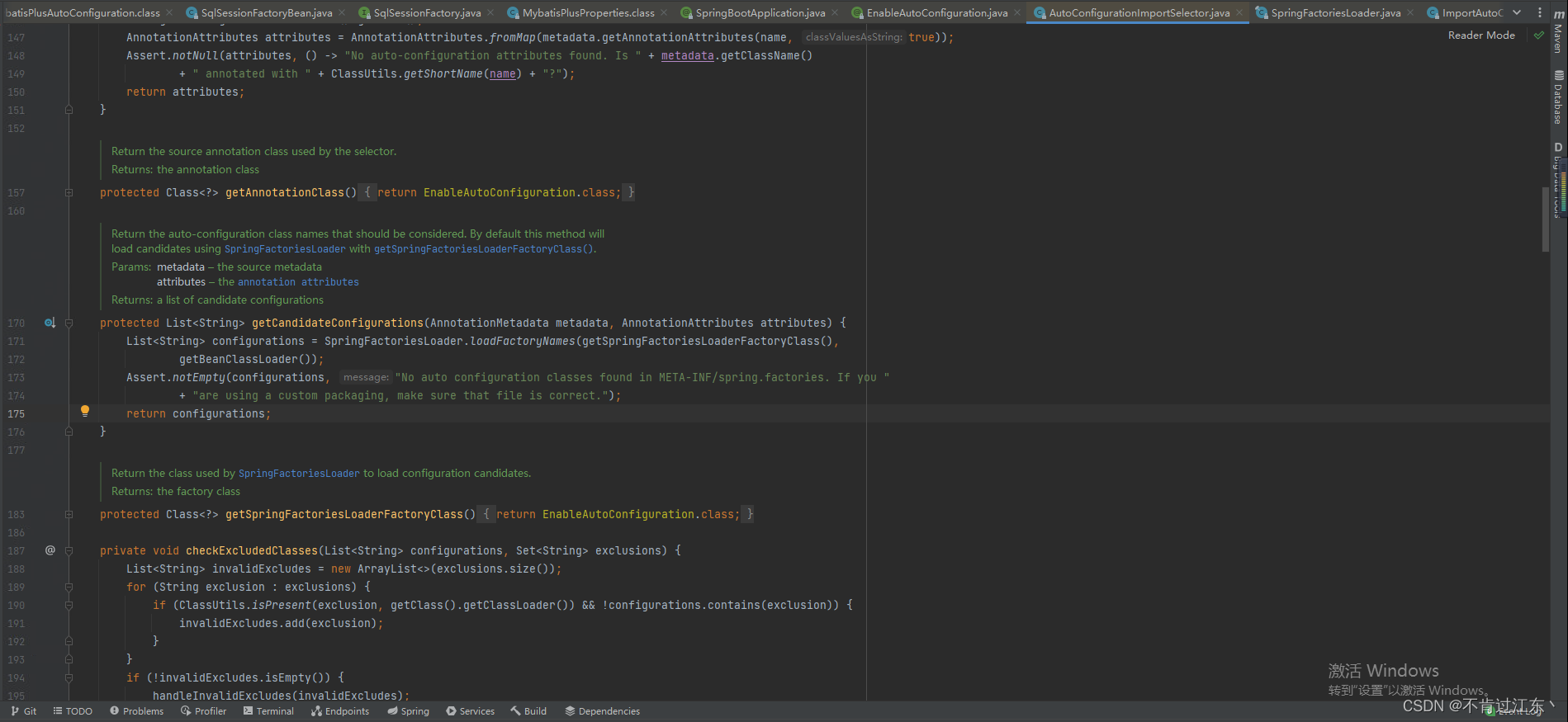Screen dimensions: 1568x722
Task: Expand the folded getAnnotationClass method
Action: (69, 193)
